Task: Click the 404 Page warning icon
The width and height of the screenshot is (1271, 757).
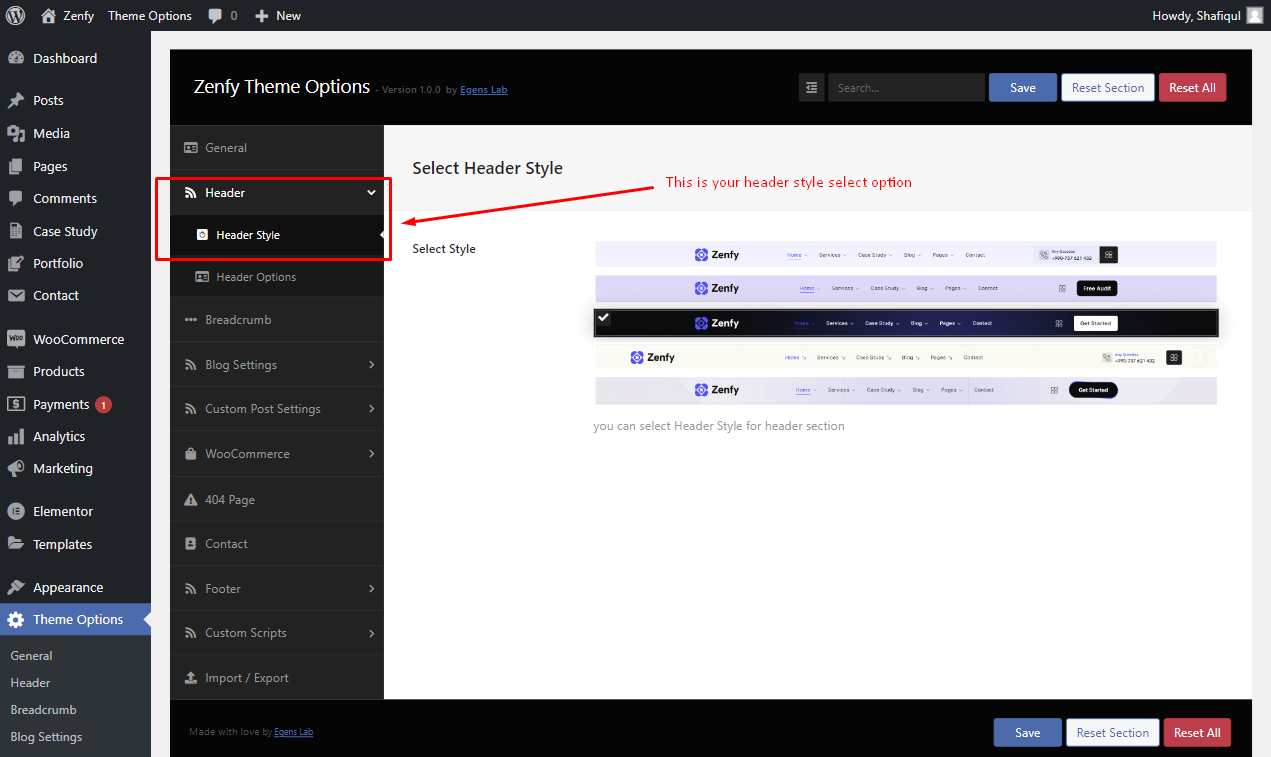Action: coord(191,499)
